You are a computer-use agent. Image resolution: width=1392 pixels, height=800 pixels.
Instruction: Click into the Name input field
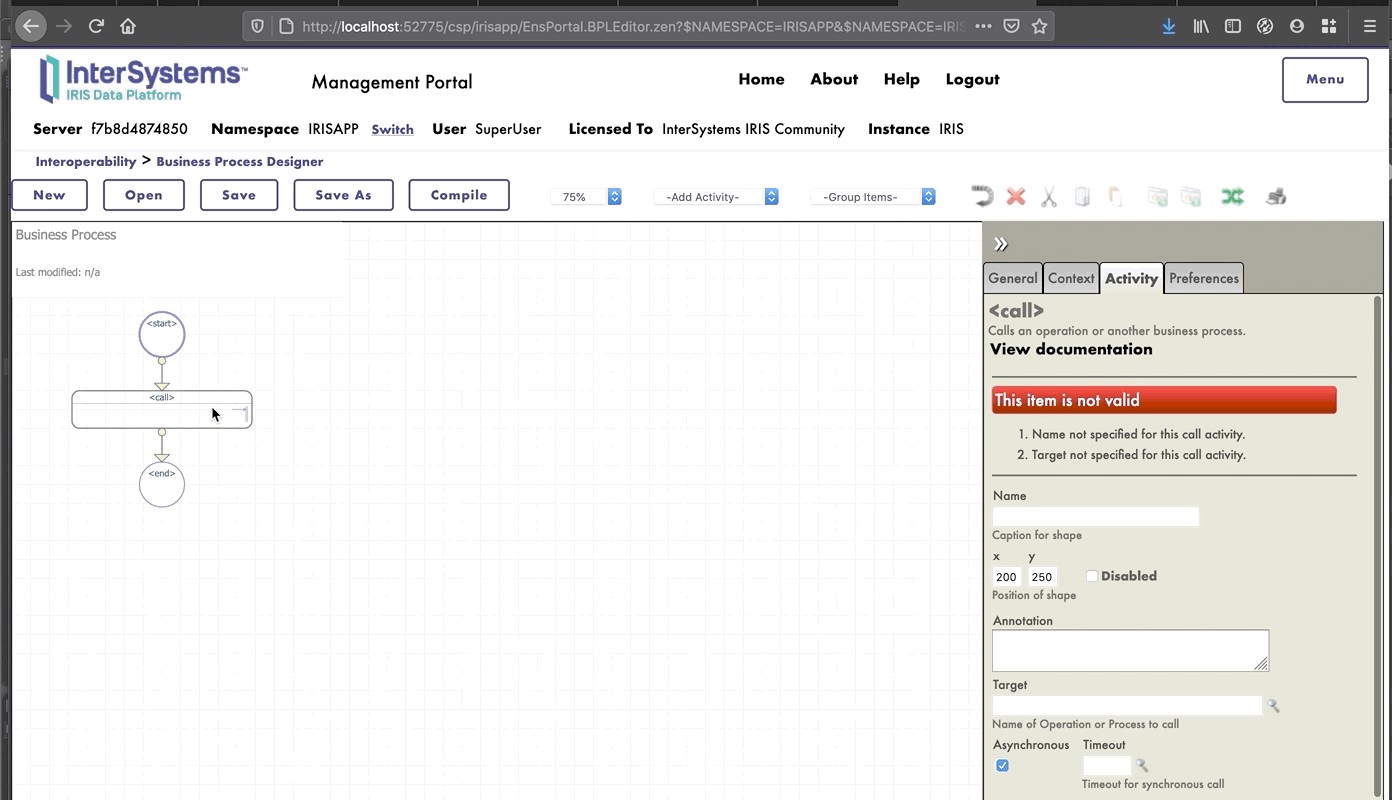1095,517
